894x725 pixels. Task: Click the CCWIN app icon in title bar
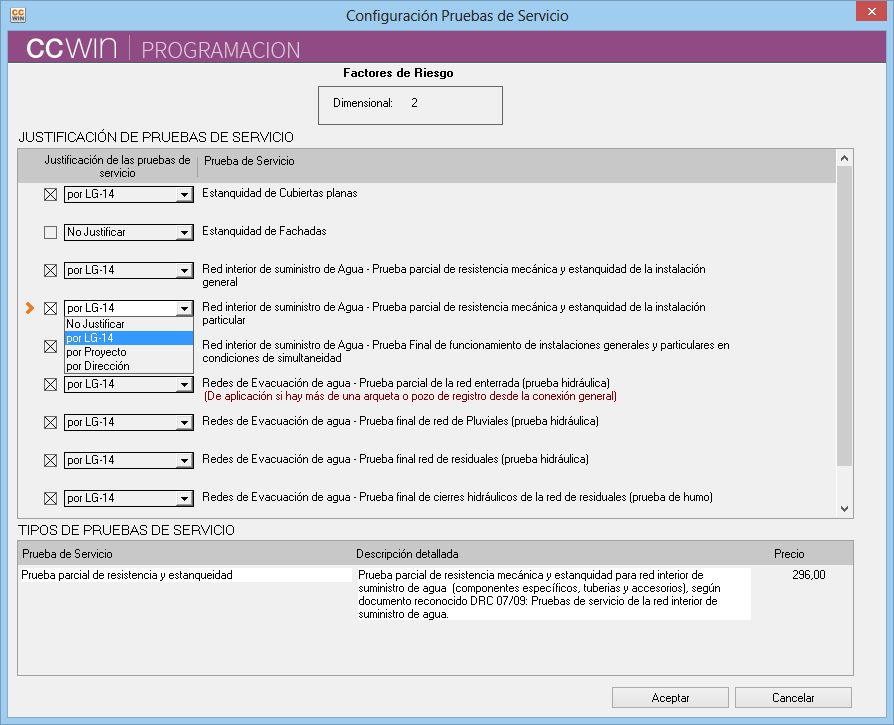tap(17, 15)
